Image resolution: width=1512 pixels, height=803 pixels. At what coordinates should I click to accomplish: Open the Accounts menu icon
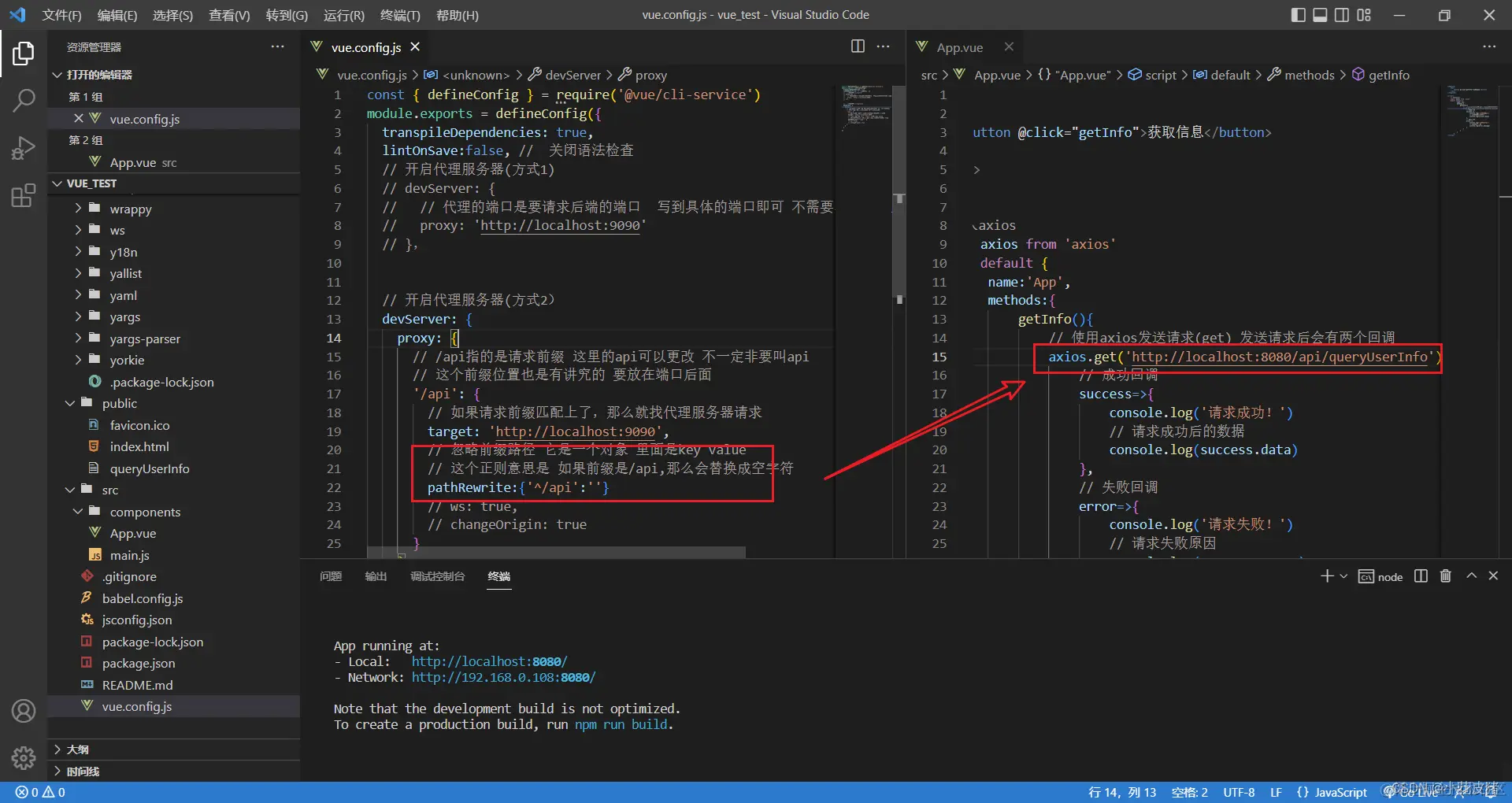pos(24,711)
